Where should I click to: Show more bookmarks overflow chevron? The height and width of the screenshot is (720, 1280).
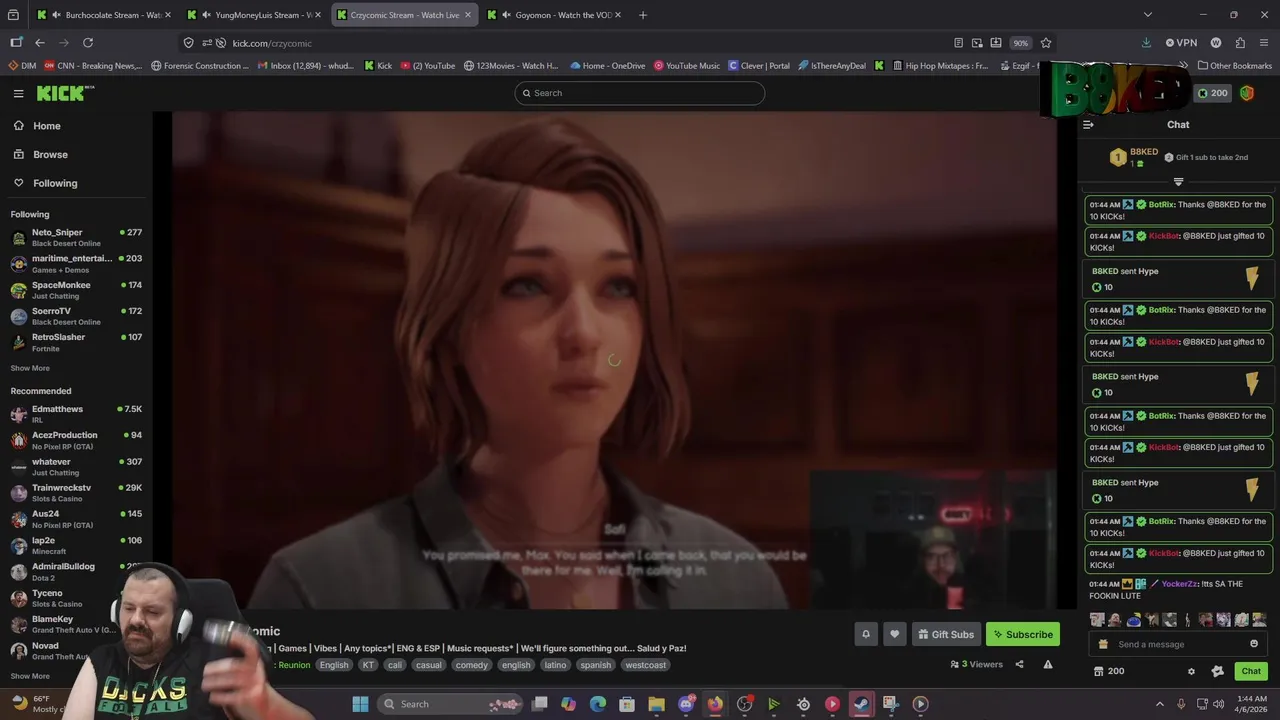pos(1185,66)
